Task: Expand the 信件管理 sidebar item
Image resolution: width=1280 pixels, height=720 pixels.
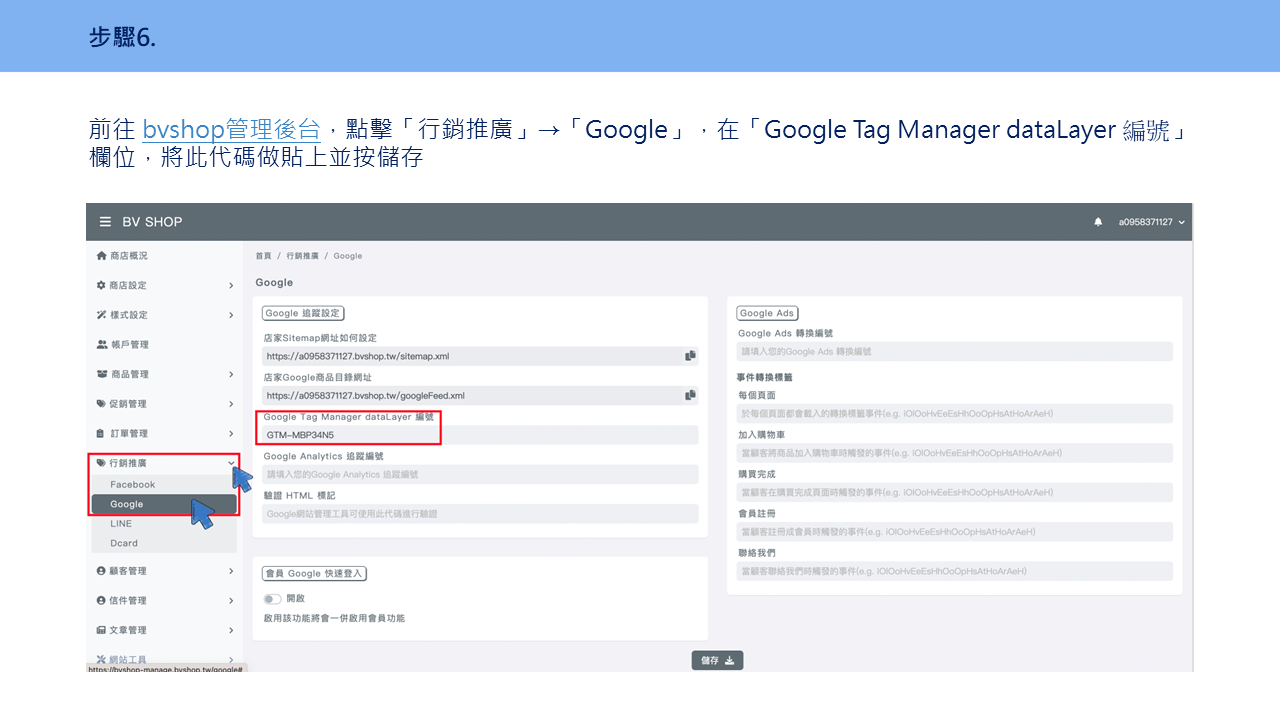Action: pos(164,600)
